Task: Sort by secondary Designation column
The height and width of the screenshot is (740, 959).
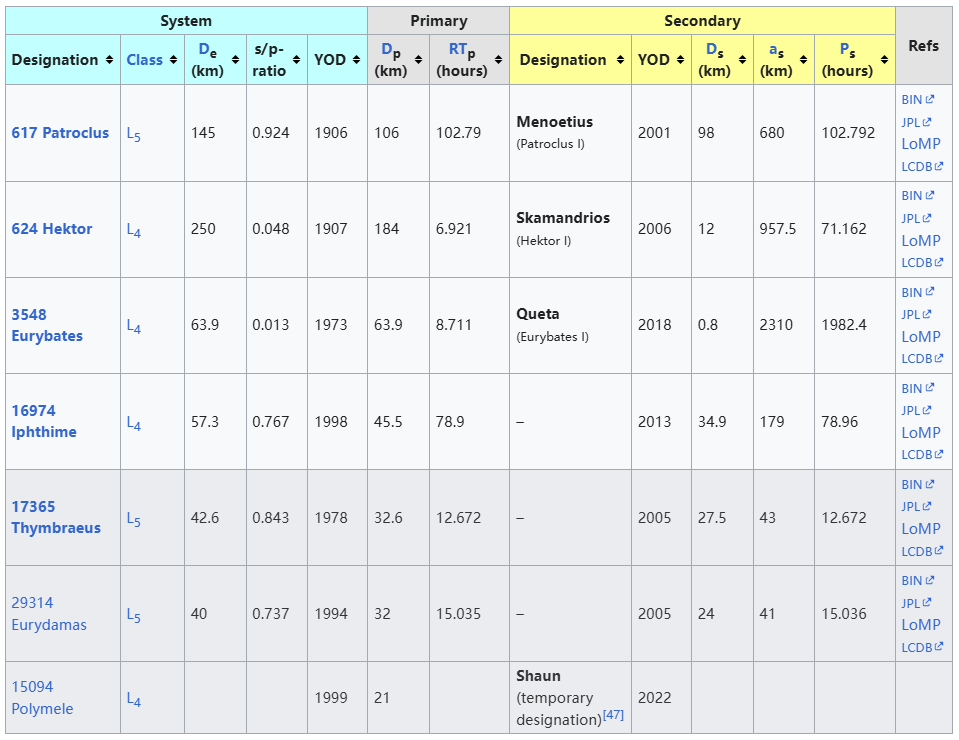Action: click(619, 60)
